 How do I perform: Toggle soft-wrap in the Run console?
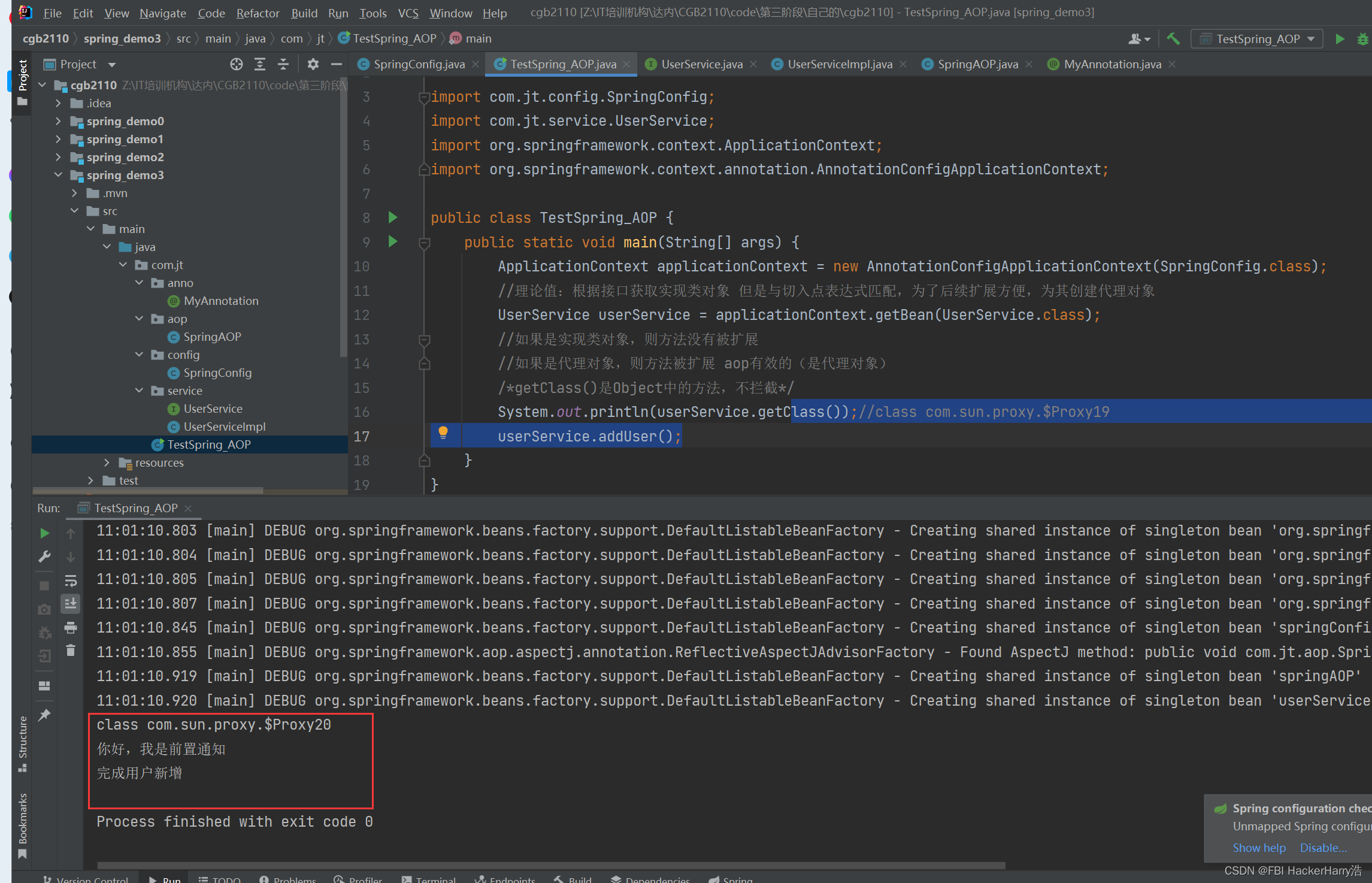[x=71, y=580]
